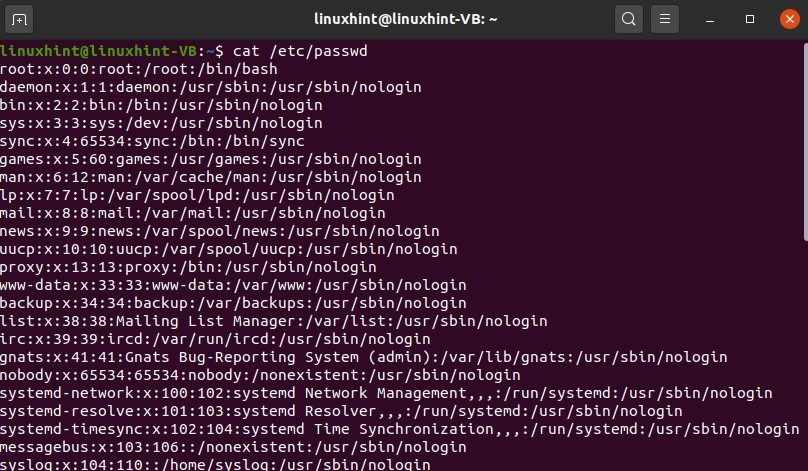Open a new terminal tab
808x471 pixels.
point(20,19)
